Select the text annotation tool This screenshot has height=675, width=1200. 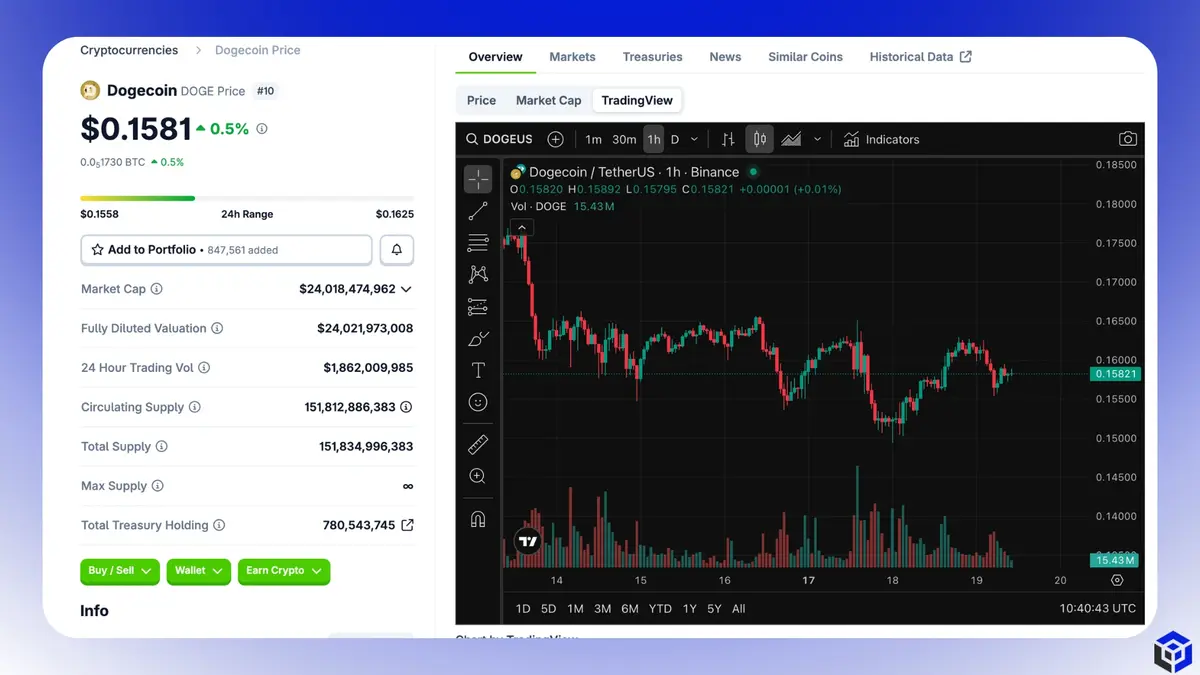(x=478, y=370)
